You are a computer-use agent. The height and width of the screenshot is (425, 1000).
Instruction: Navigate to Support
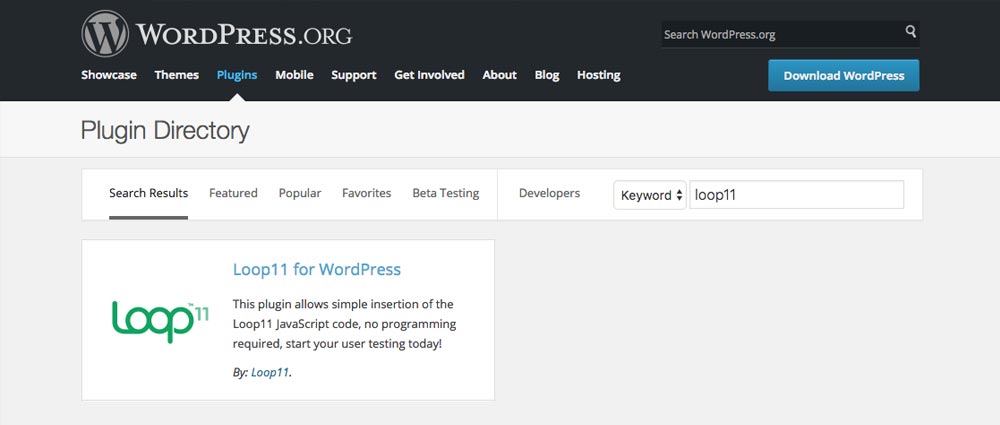click(354, 75)
